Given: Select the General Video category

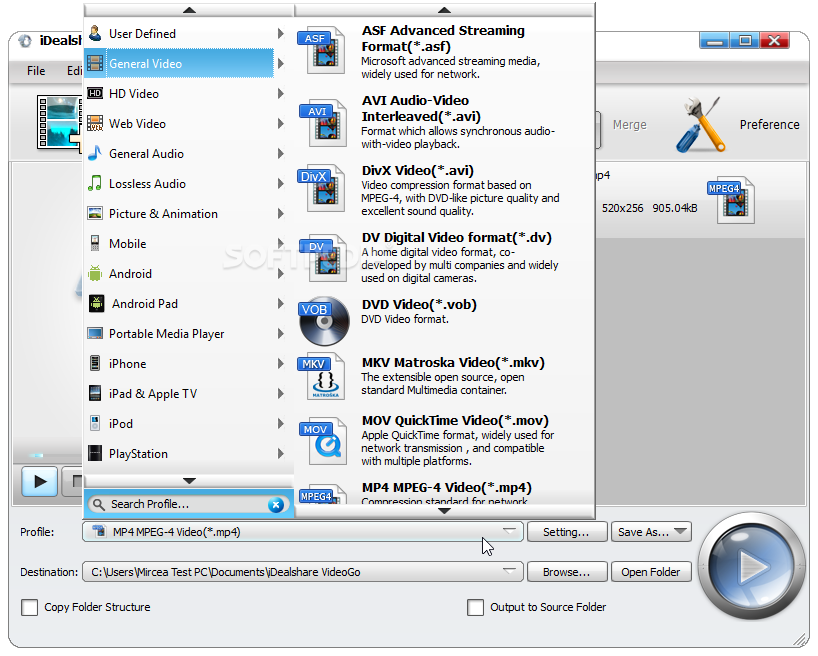Looking at the screenshot, I should pyautogui.click(x=179, y=64).
